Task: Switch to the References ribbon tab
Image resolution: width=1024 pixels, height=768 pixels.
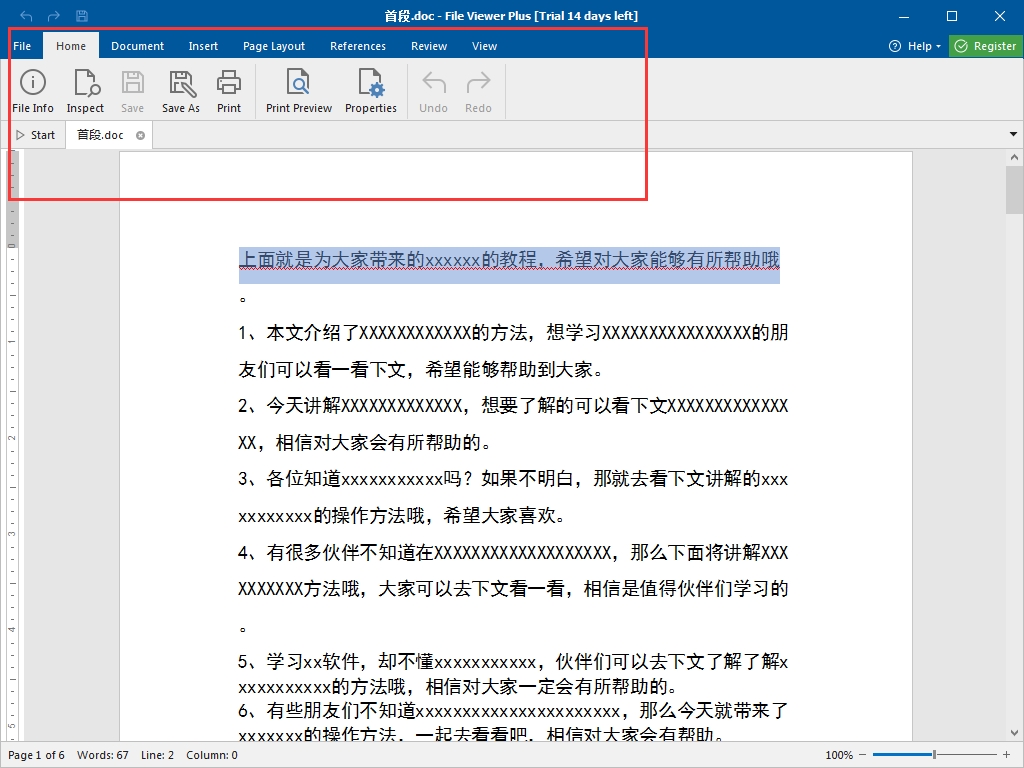Action: coord(358,46)
